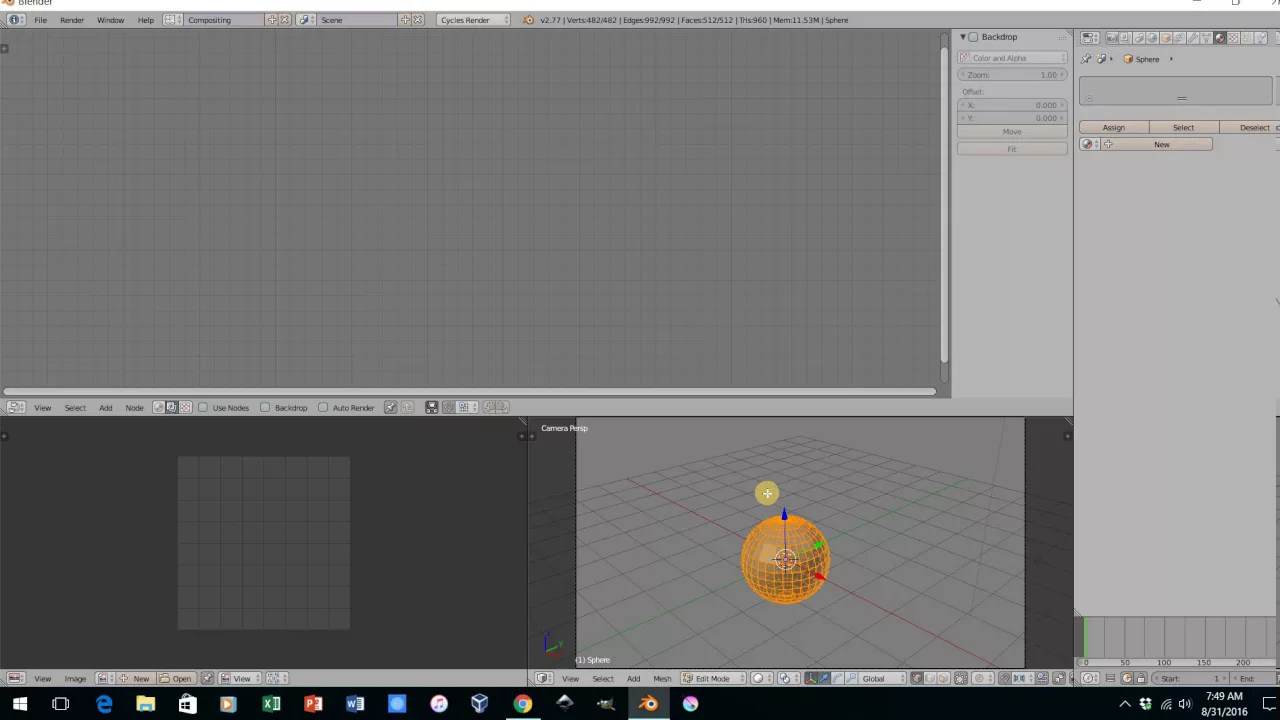Select texture node tree type icon
This screenshot has height=720, width=1280.
point(185,407)
